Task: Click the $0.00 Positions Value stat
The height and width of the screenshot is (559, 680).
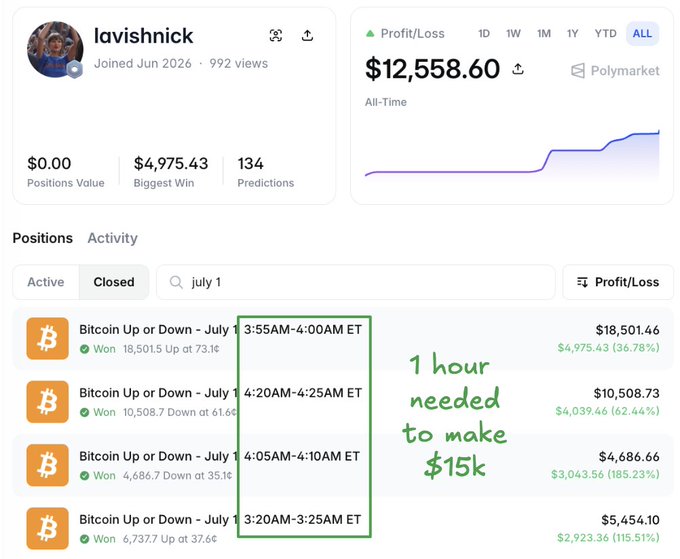Action: (66, 172)
